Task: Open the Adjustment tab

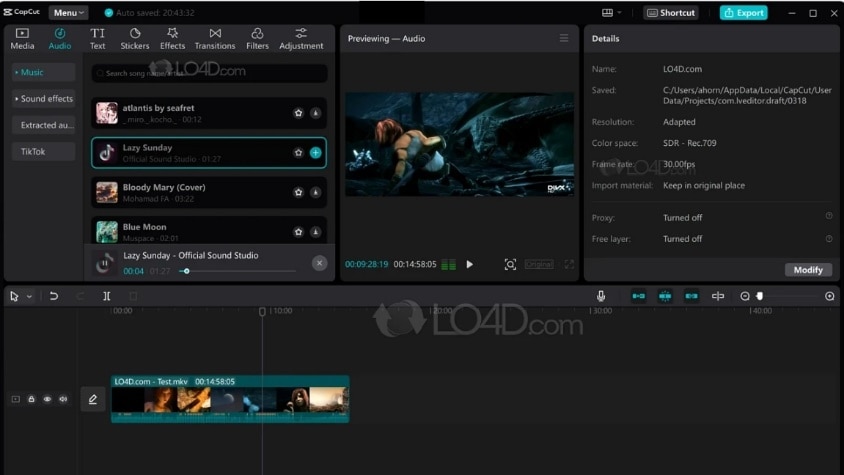Action: coord(301,39)
